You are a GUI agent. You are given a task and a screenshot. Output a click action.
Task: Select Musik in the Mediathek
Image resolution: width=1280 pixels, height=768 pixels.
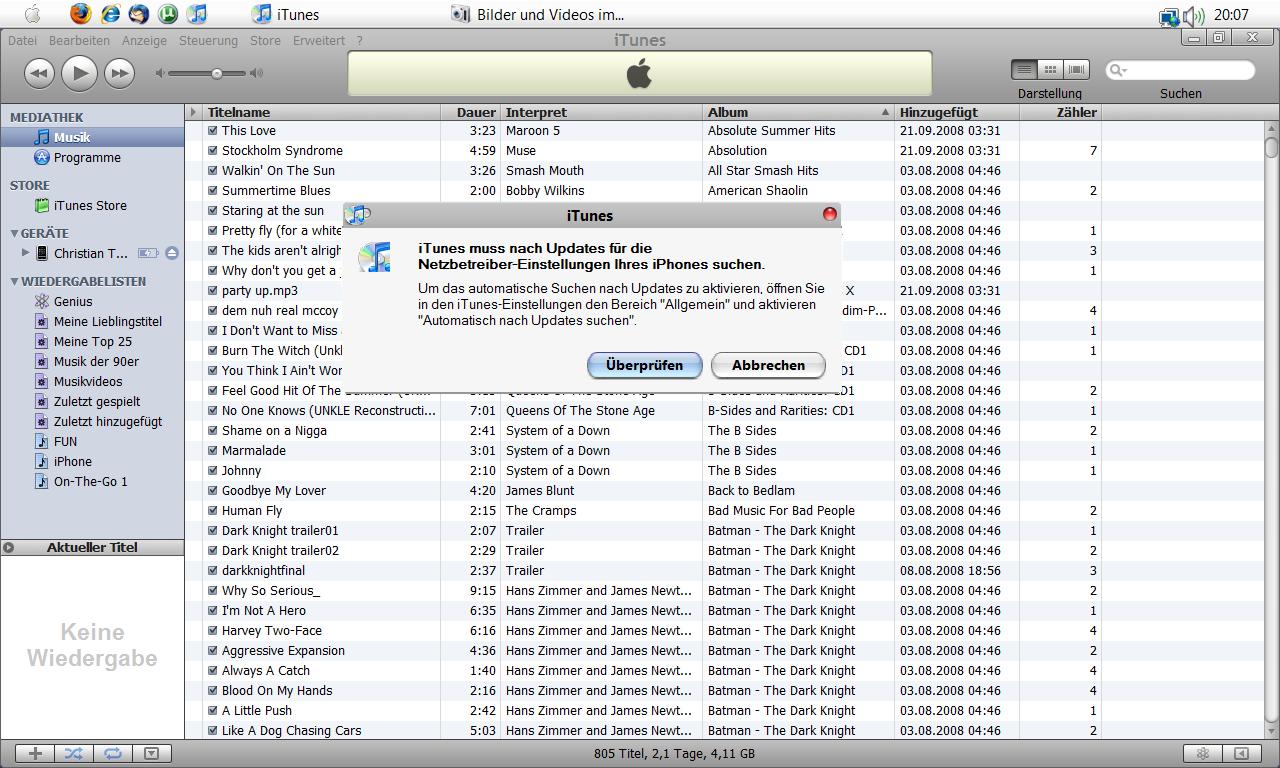click(x=92, y=137)
